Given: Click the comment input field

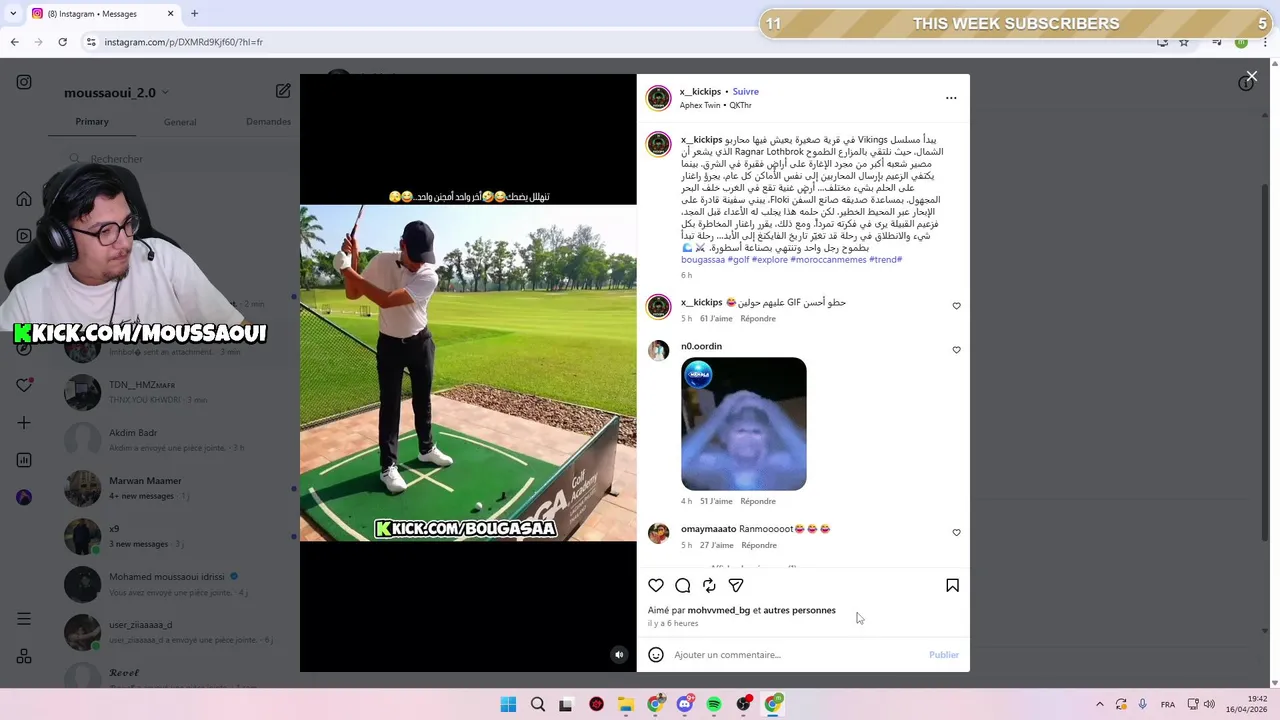Looking at the screenshot, I should pos(797,655).
